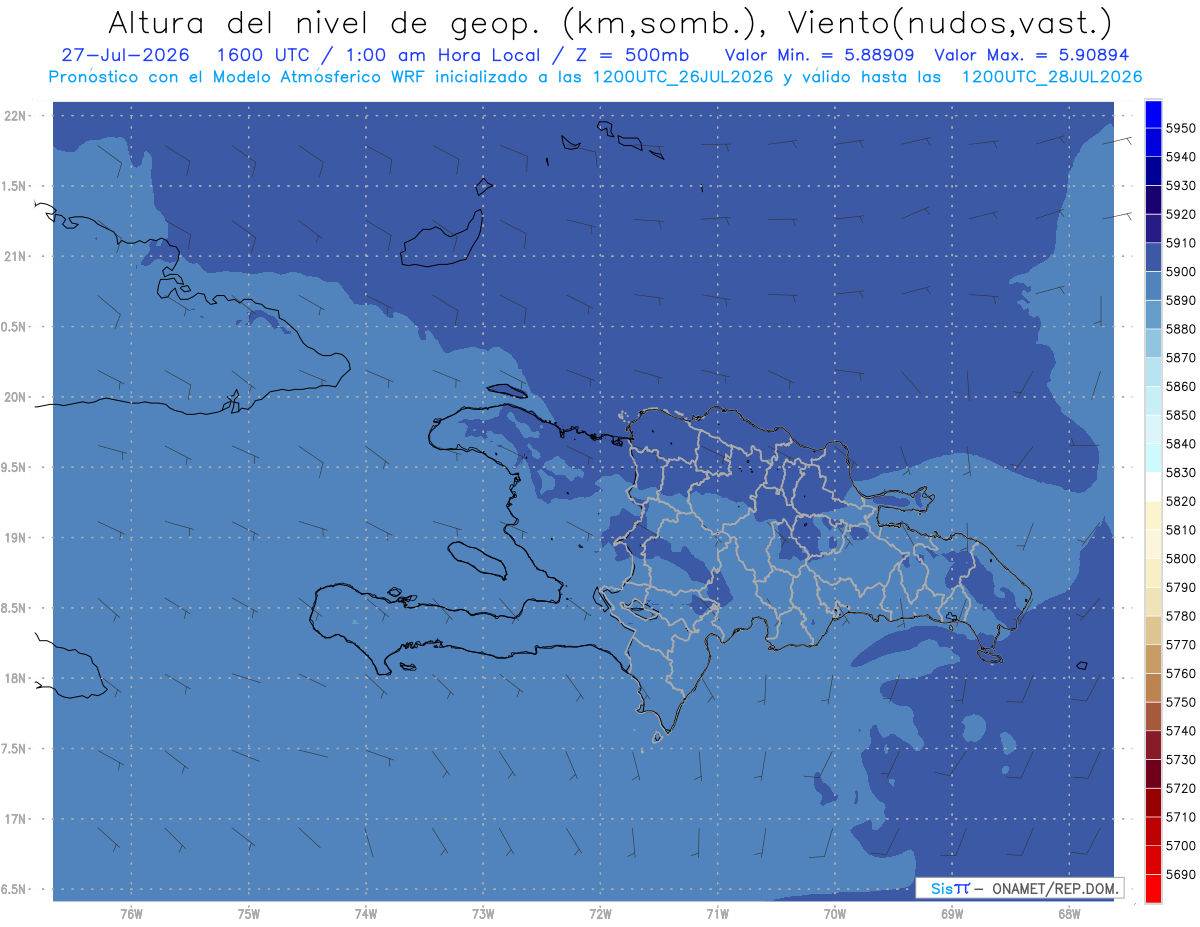Pick the legend color between 5870 and 5860

pyautogui.click(x=1153, y=372)
